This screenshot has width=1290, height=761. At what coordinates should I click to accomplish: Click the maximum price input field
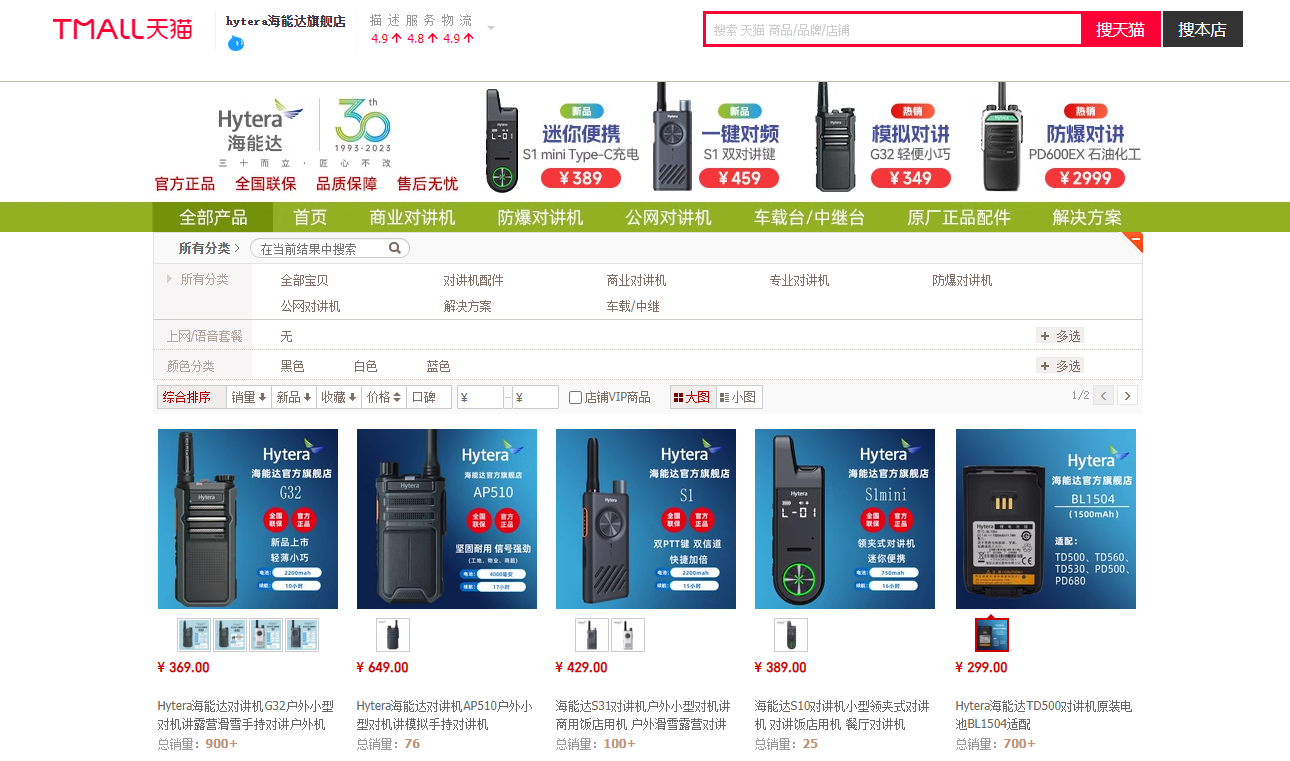[535, 397]
